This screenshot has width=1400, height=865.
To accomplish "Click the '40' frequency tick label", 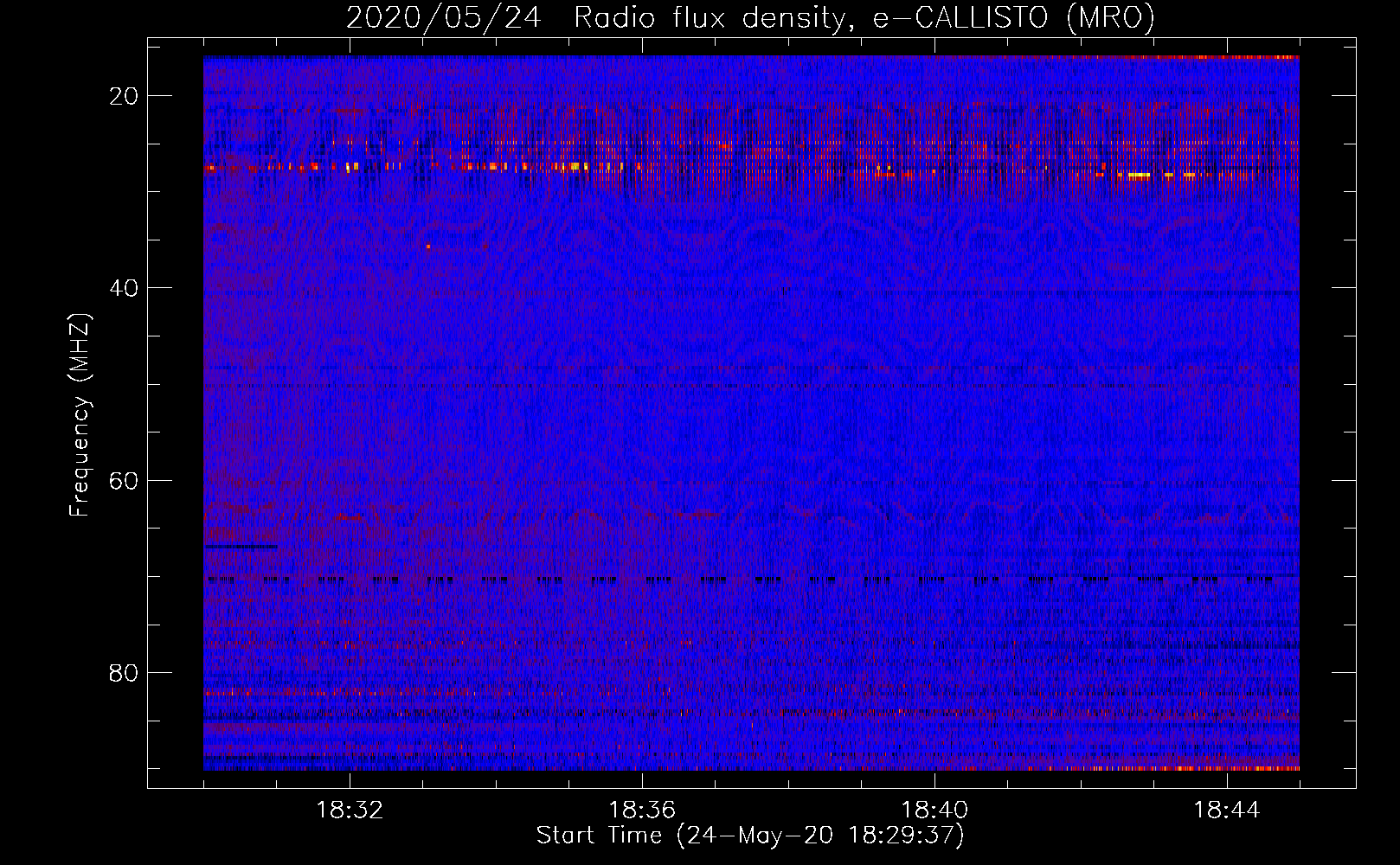I will coord(124,288).
